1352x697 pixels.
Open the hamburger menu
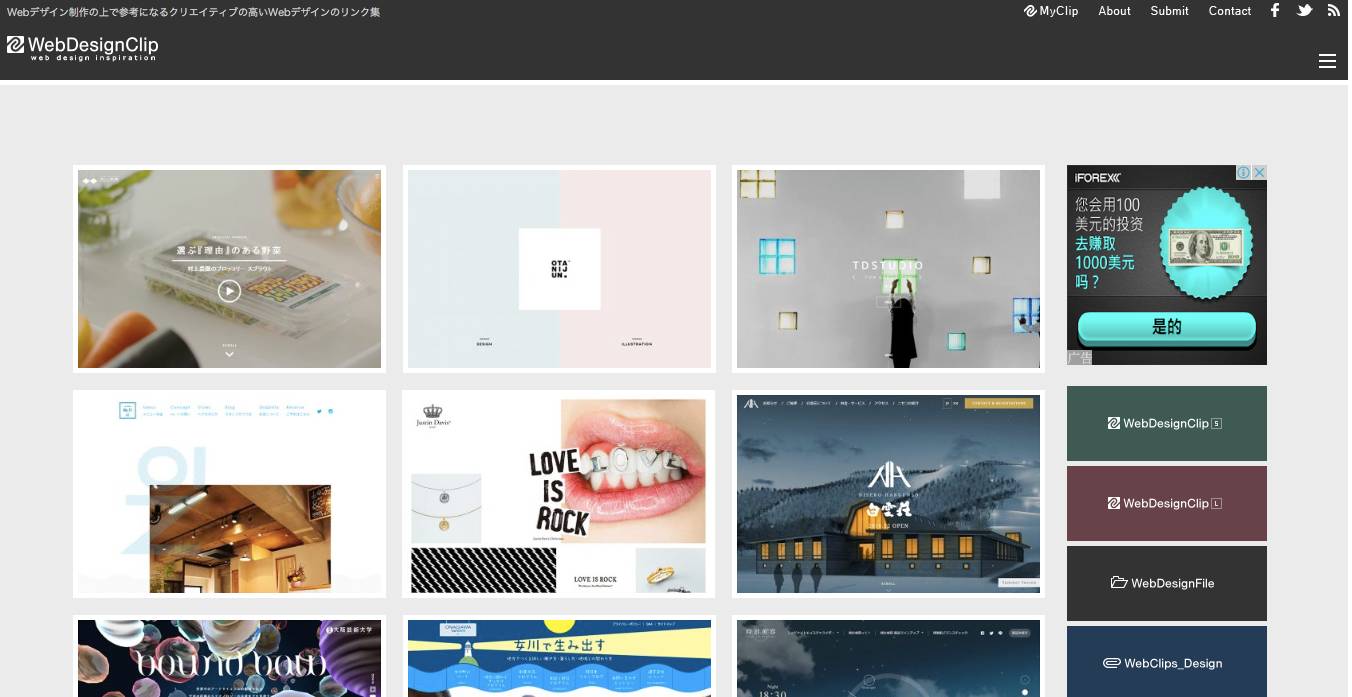[x=1327, y=61]
